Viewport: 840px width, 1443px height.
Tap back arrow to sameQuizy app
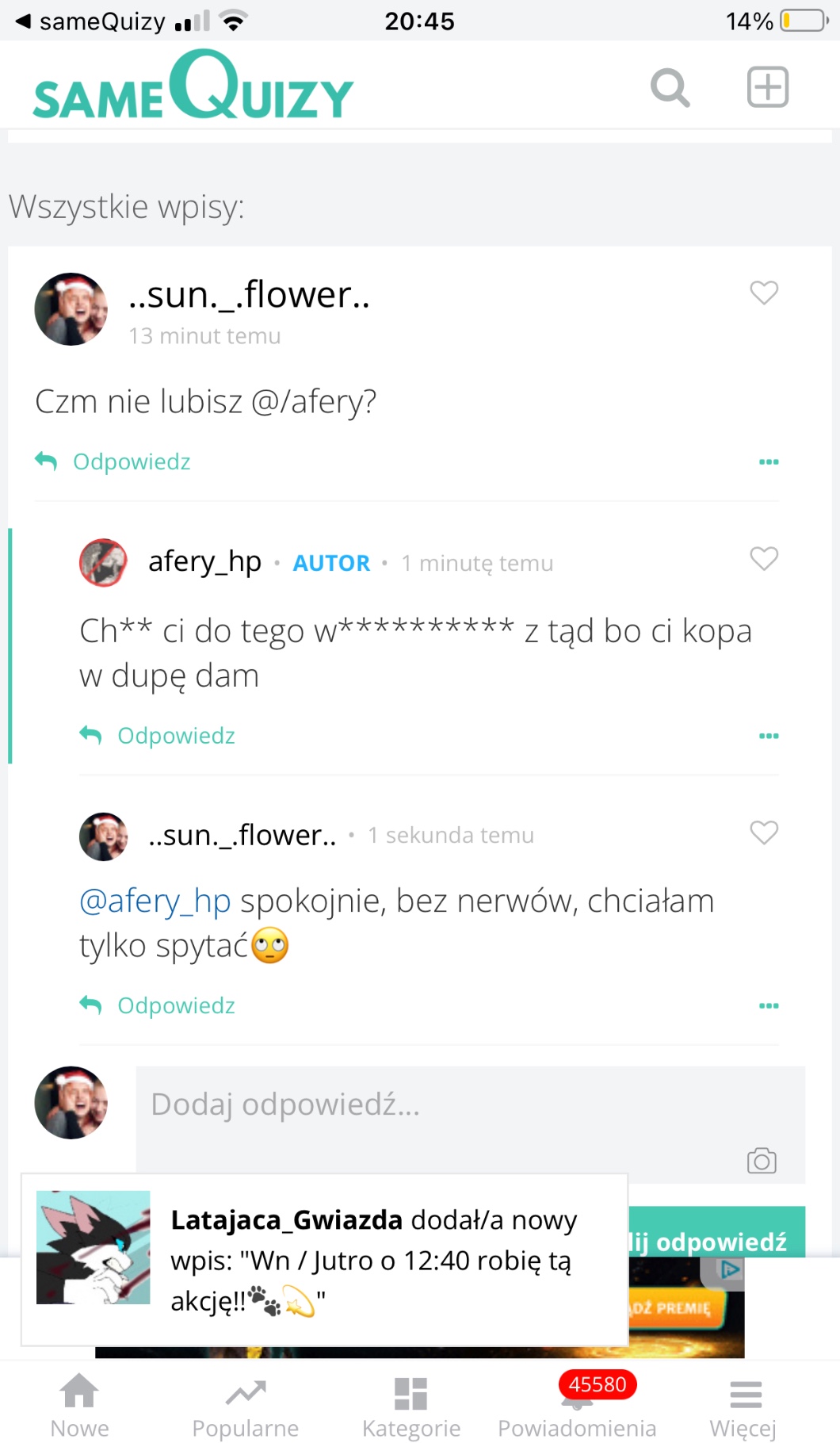coord(24,21)
